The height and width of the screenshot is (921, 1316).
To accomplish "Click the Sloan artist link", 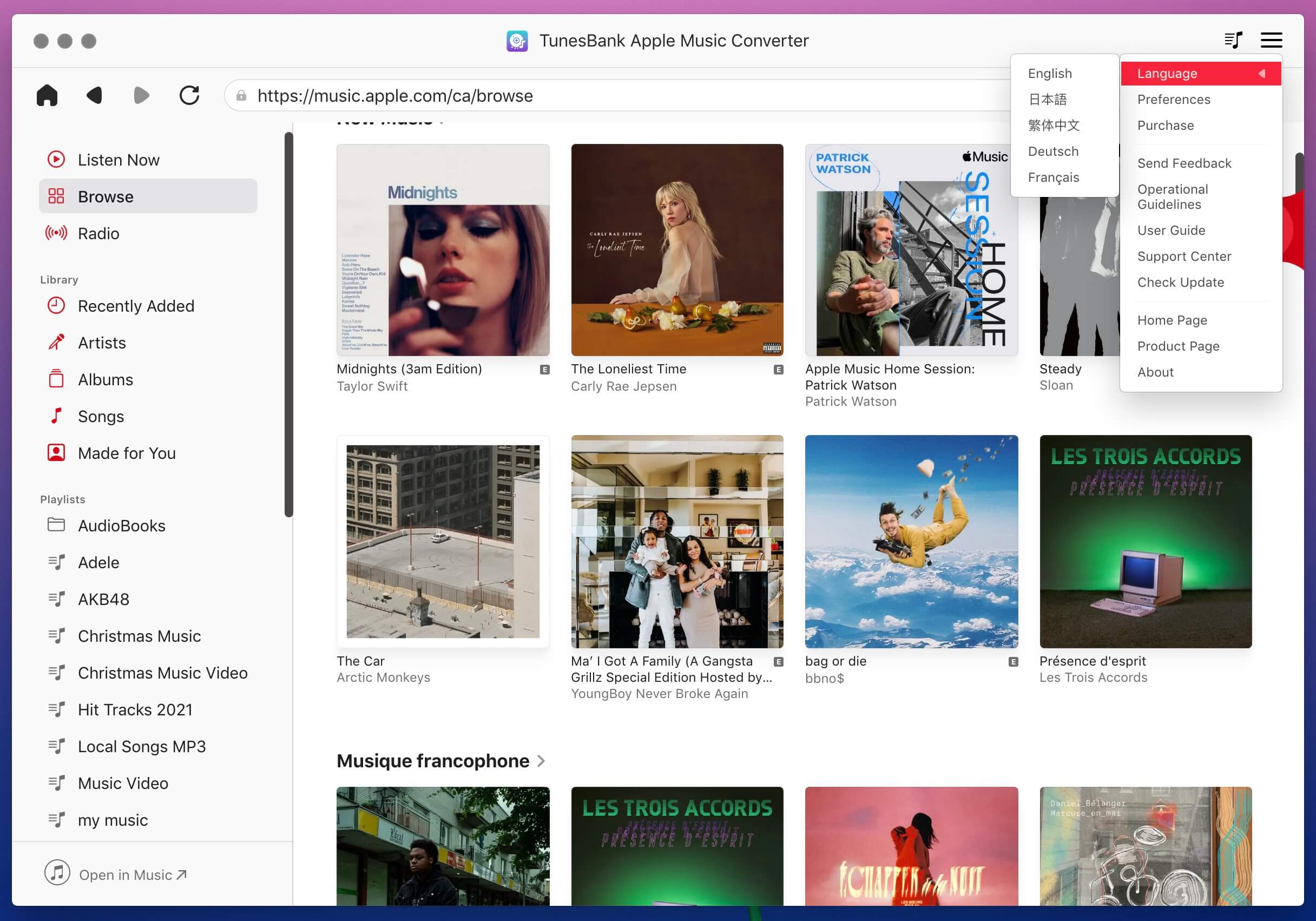I will pos(1056,385).
